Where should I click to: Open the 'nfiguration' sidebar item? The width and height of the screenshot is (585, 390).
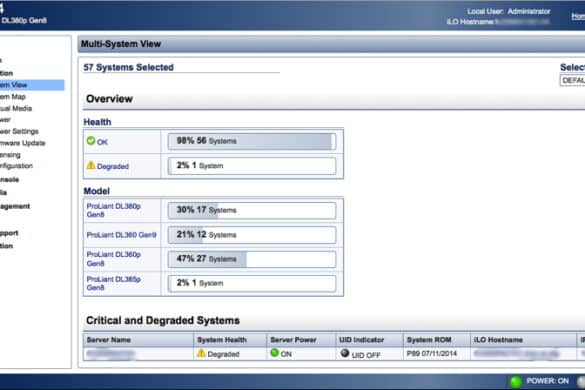[16, 166]
